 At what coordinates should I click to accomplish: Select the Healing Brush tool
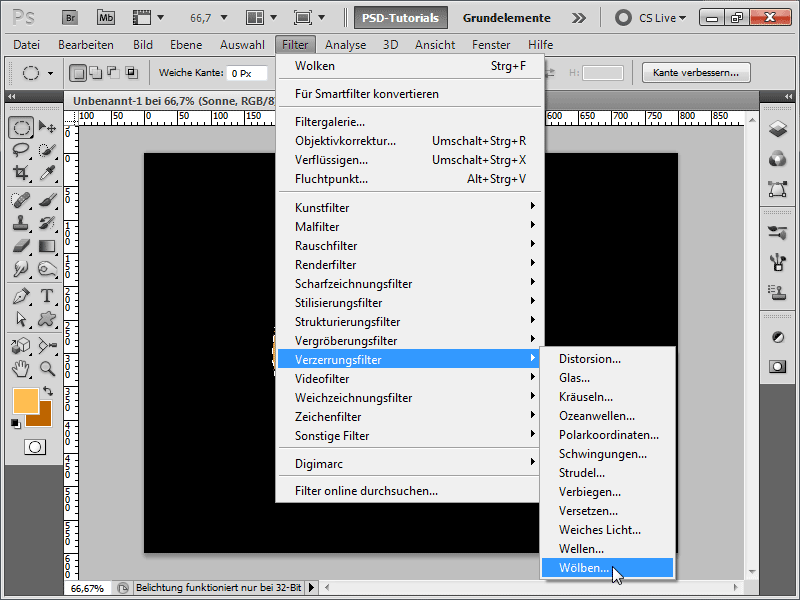click(21, 200)
